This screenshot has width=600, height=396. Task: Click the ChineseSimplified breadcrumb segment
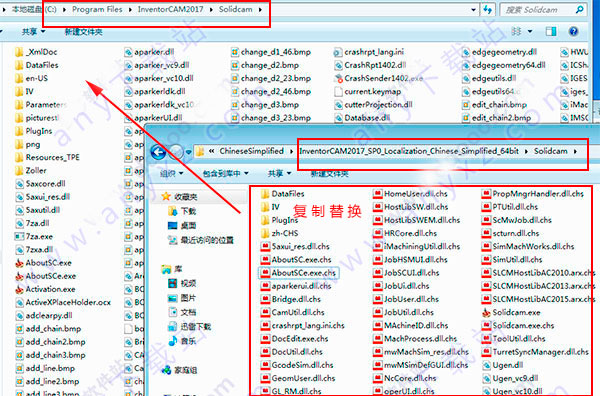click(x=251, y=151)
